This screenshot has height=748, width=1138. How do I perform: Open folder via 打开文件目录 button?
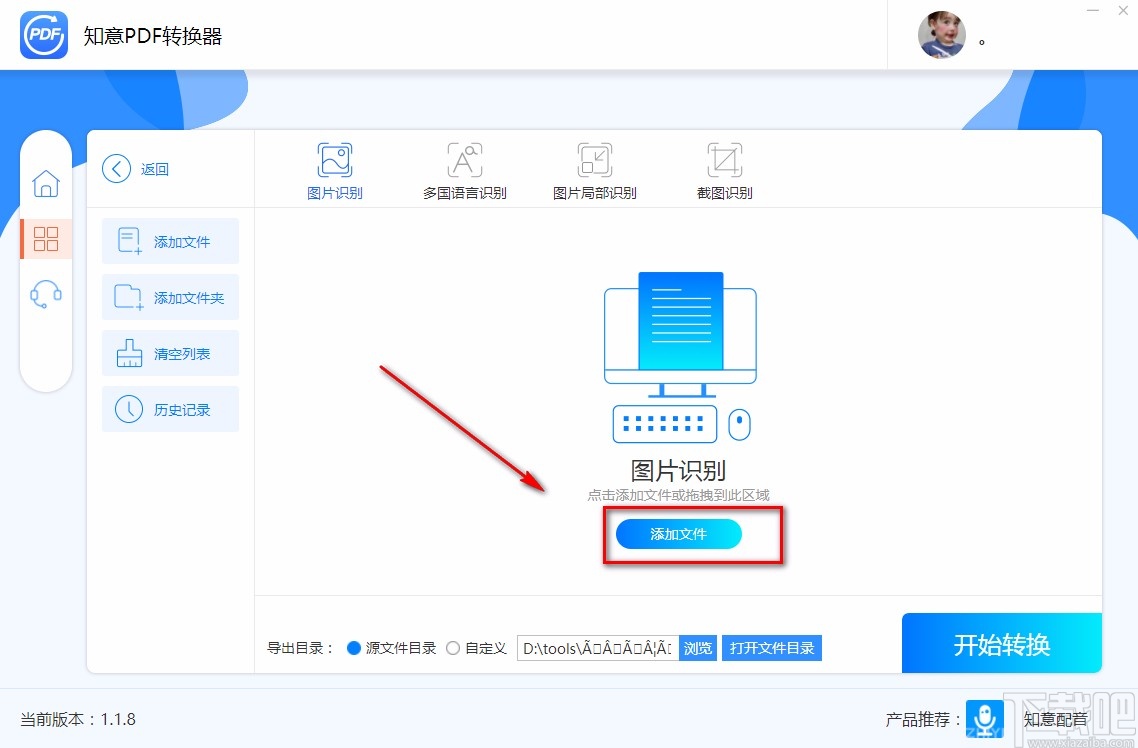(x=771, y=647)
